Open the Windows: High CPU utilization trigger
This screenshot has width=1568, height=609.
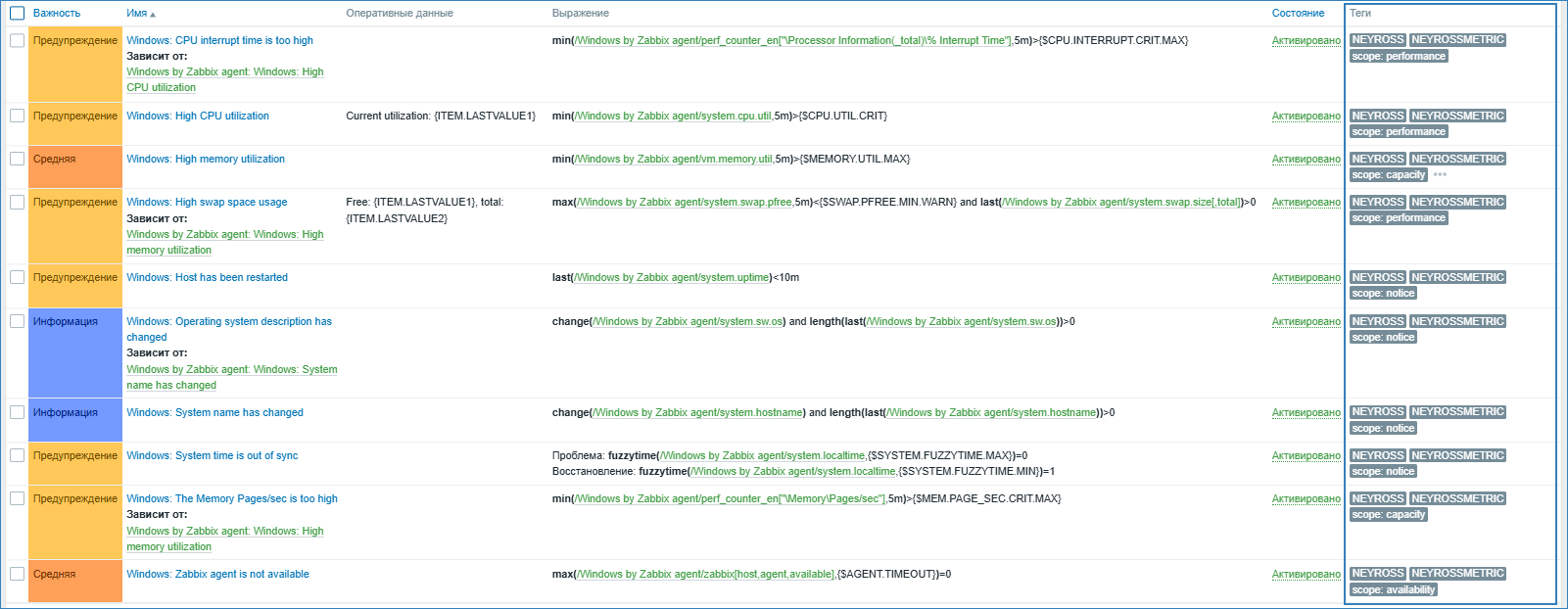pos(197,117)
